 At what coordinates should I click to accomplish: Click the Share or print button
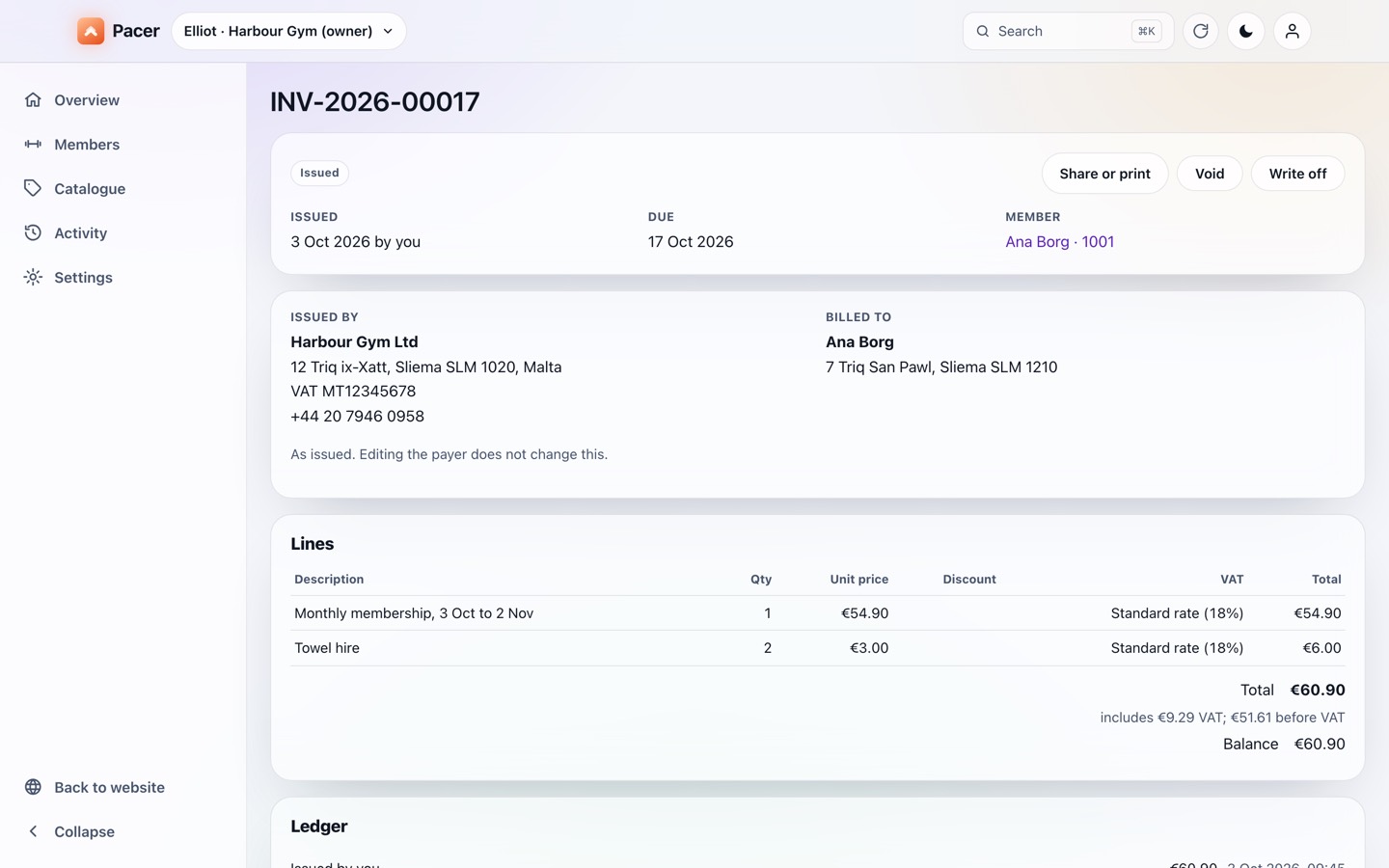[1104, 174]
